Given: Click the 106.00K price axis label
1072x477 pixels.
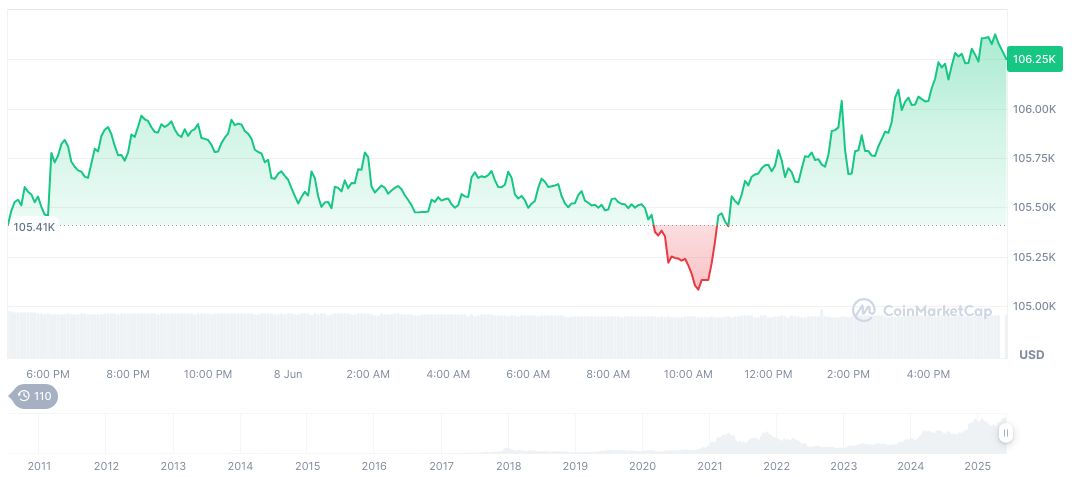Looking at the screenshot, I should click(x=1033, y=109).
